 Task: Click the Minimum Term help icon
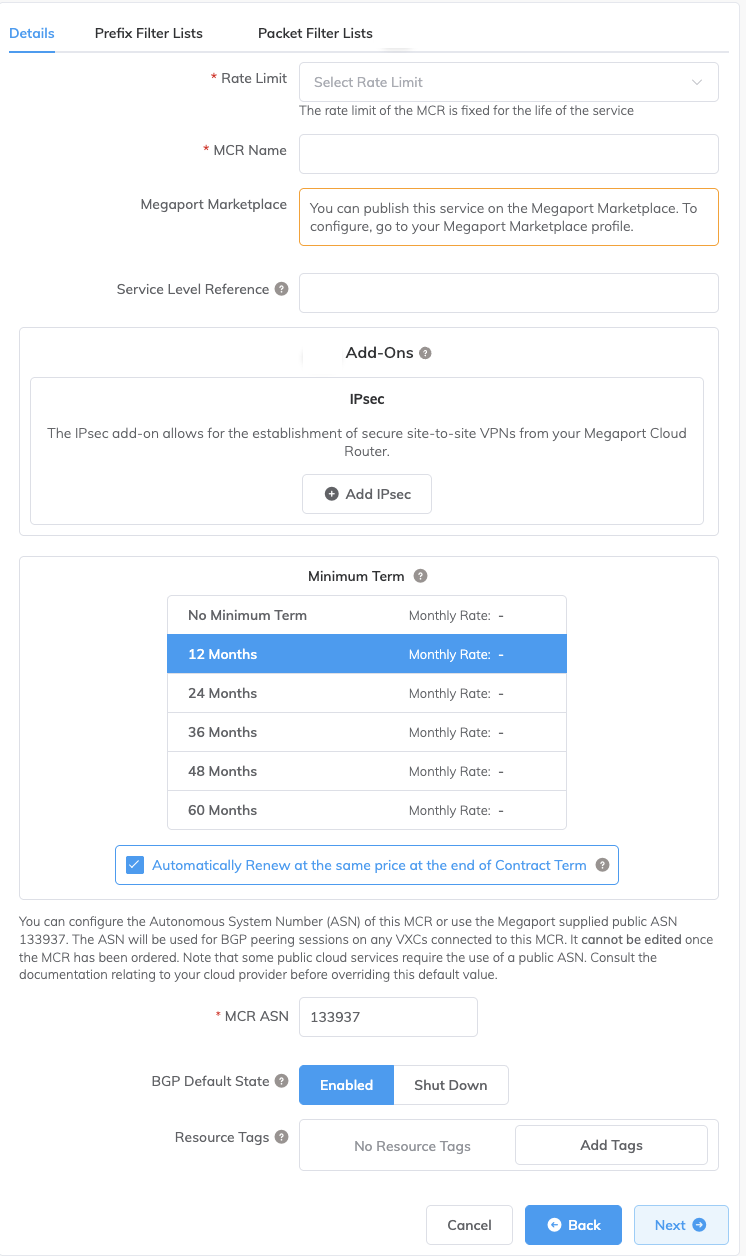[x=420, y=576]
